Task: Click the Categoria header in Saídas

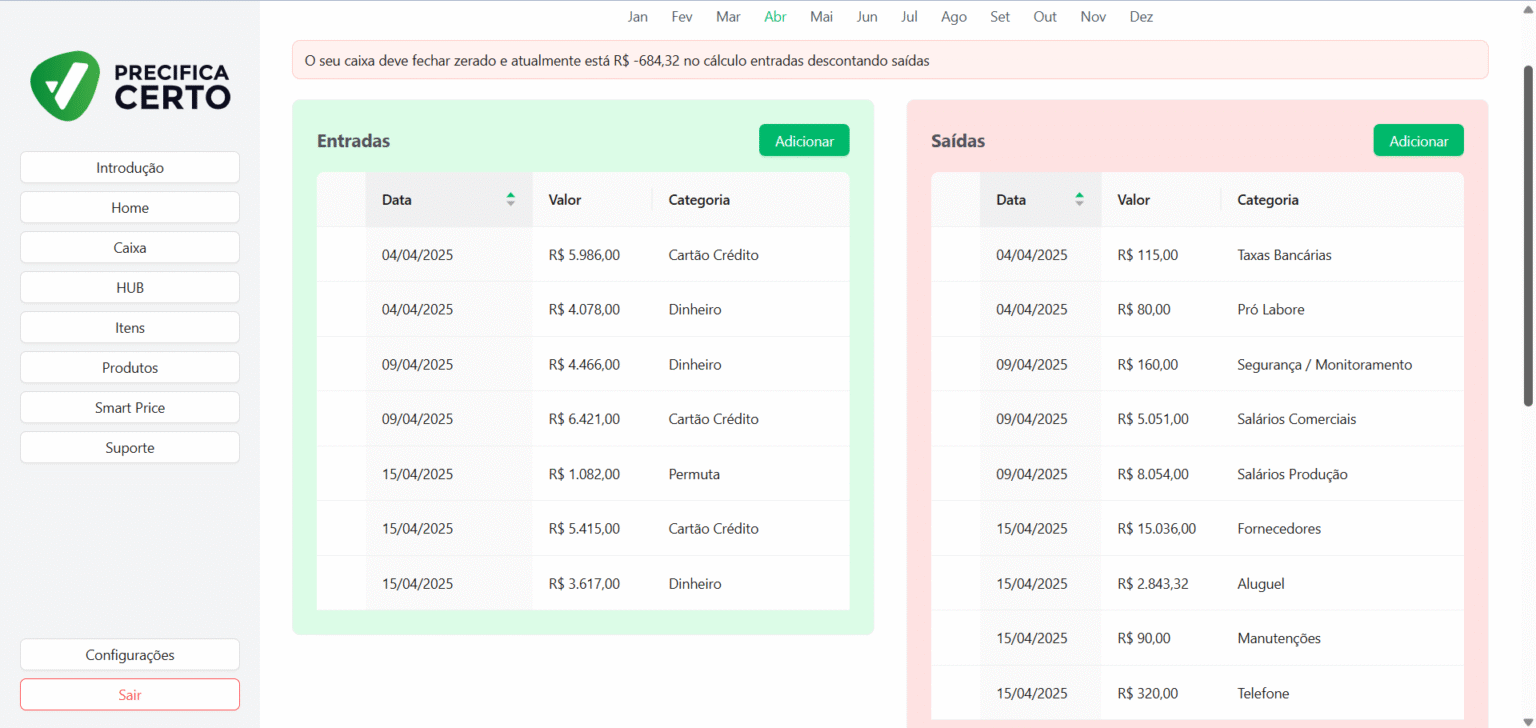Action: (x=1268, y=200)
